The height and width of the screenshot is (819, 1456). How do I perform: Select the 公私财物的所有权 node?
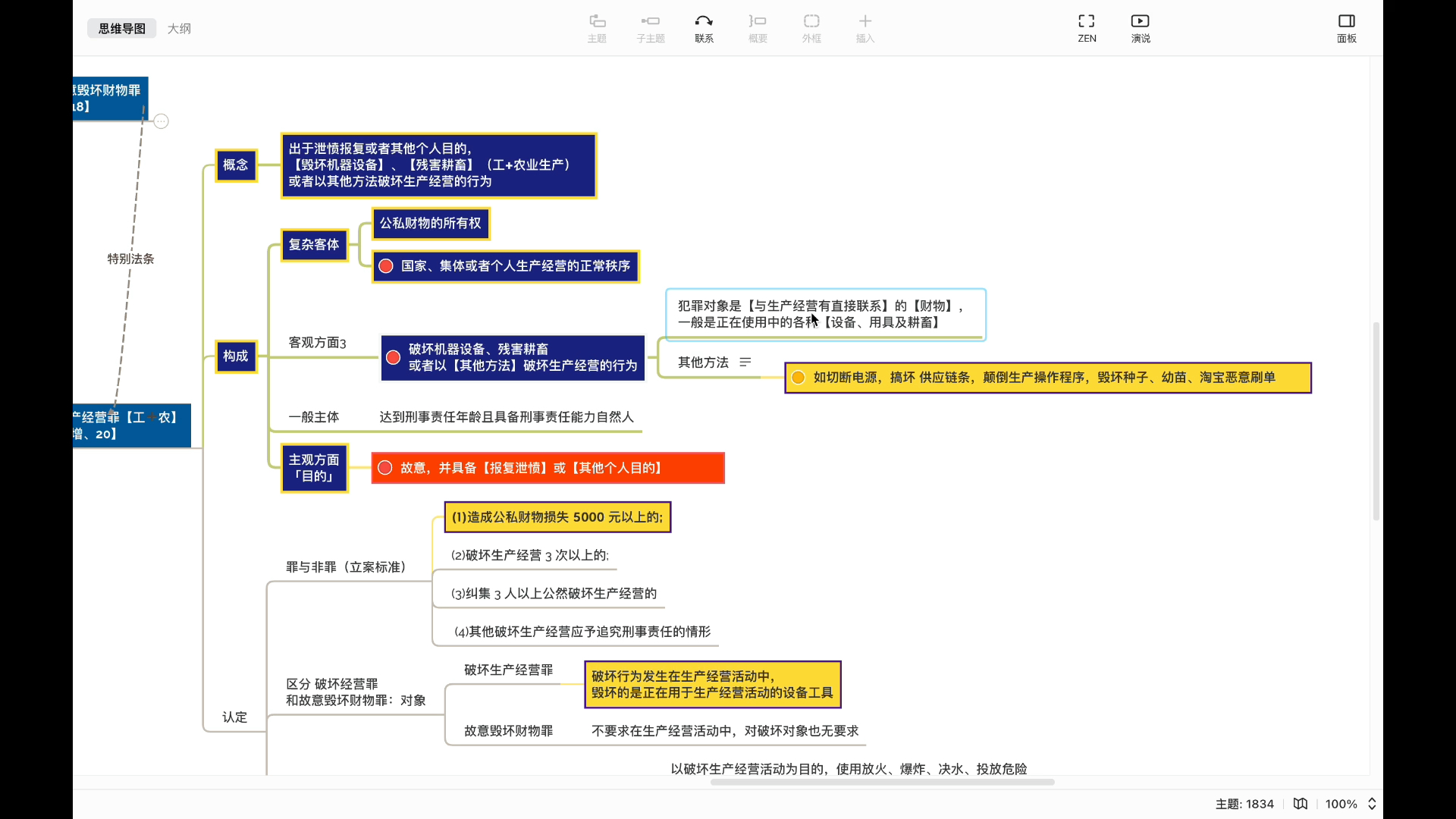pyautogui.click(x=431, y=224)
